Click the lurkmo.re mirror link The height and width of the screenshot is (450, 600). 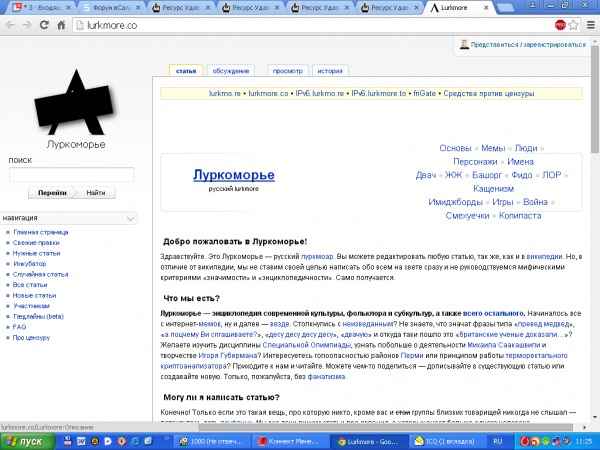[225, 93]
